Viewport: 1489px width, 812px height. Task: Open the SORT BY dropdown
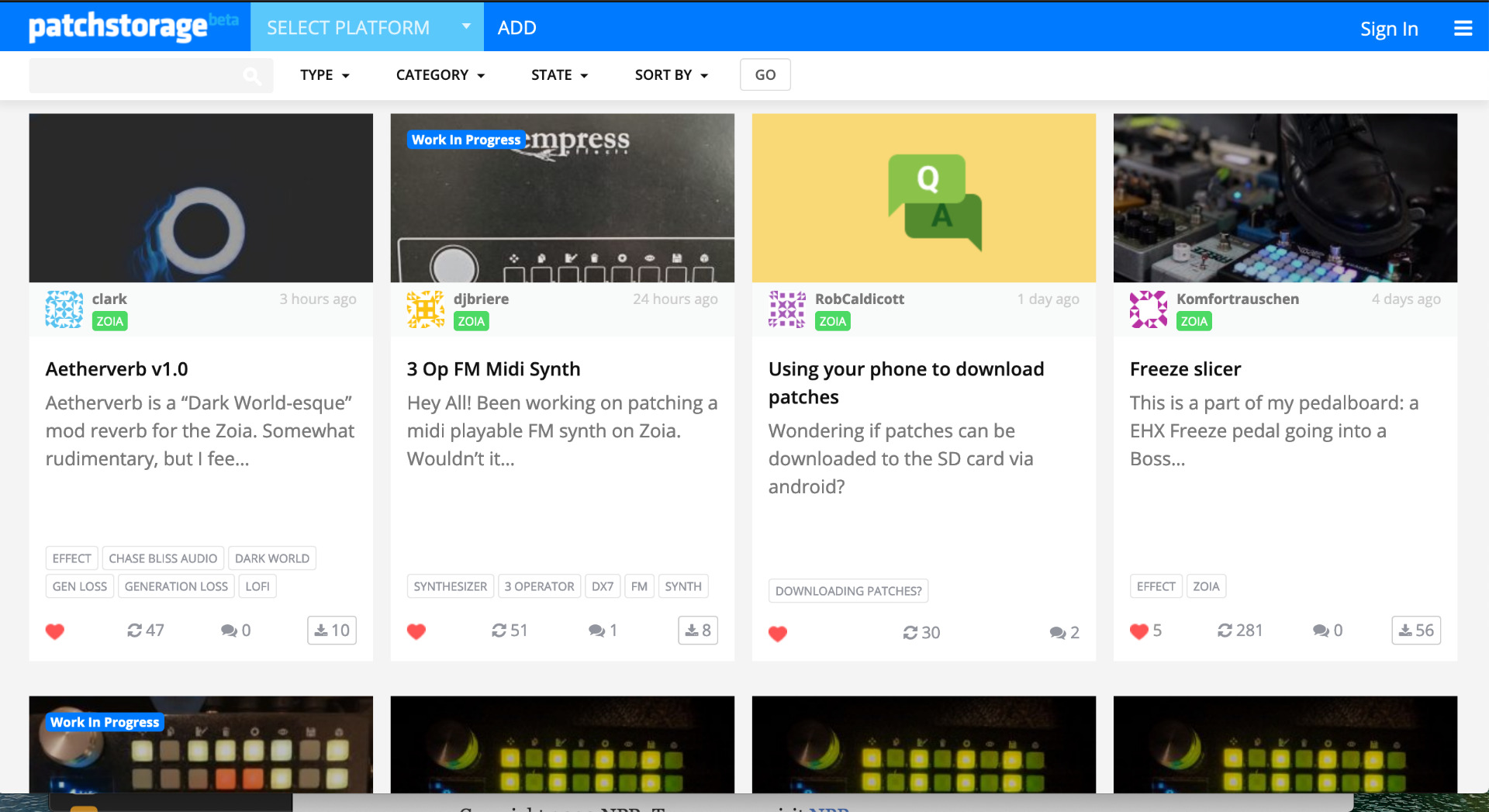(x=671, y=75)
